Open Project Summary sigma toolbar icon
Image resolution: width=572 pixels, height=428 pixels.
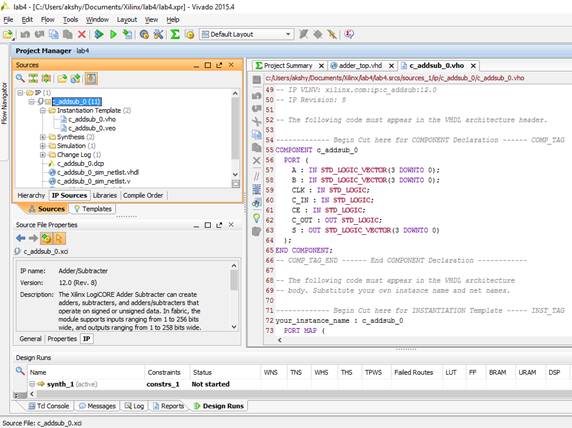(175, 34)
